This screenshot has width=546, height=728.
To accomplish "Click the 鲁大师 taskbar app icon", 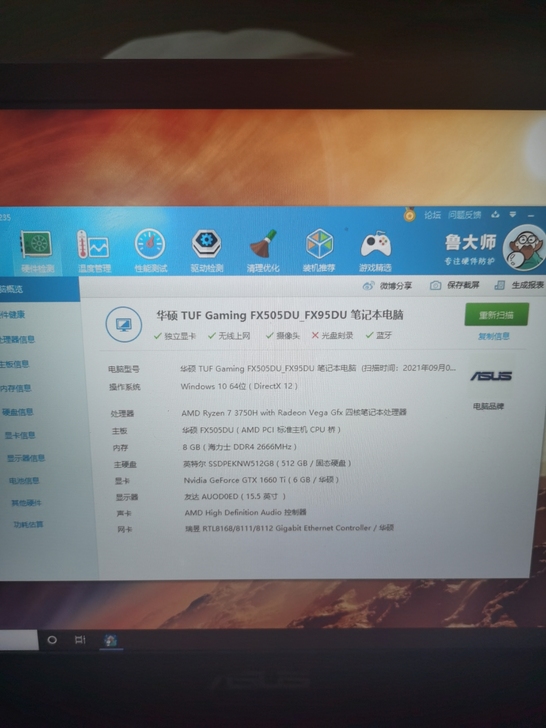I will pos(110,640).
